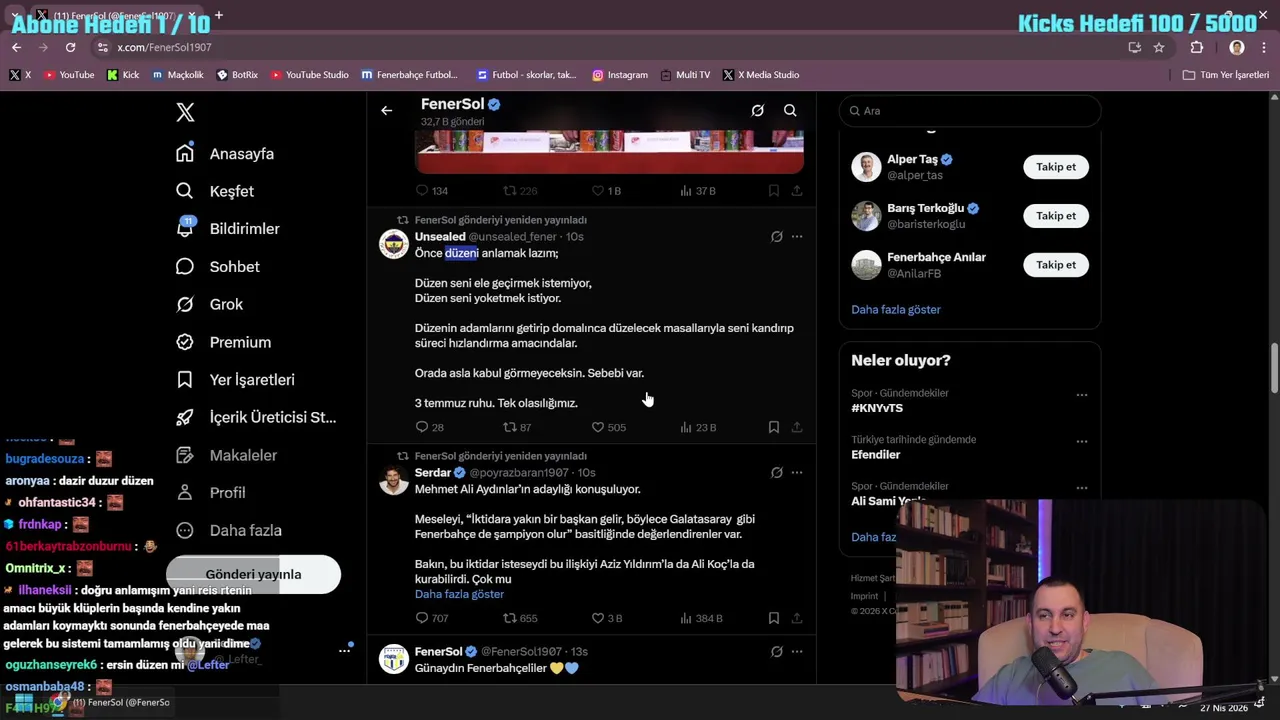The image size is (1280, 720).
Task: Click the search icon in FenerSol header
Action: pos(790,111)
